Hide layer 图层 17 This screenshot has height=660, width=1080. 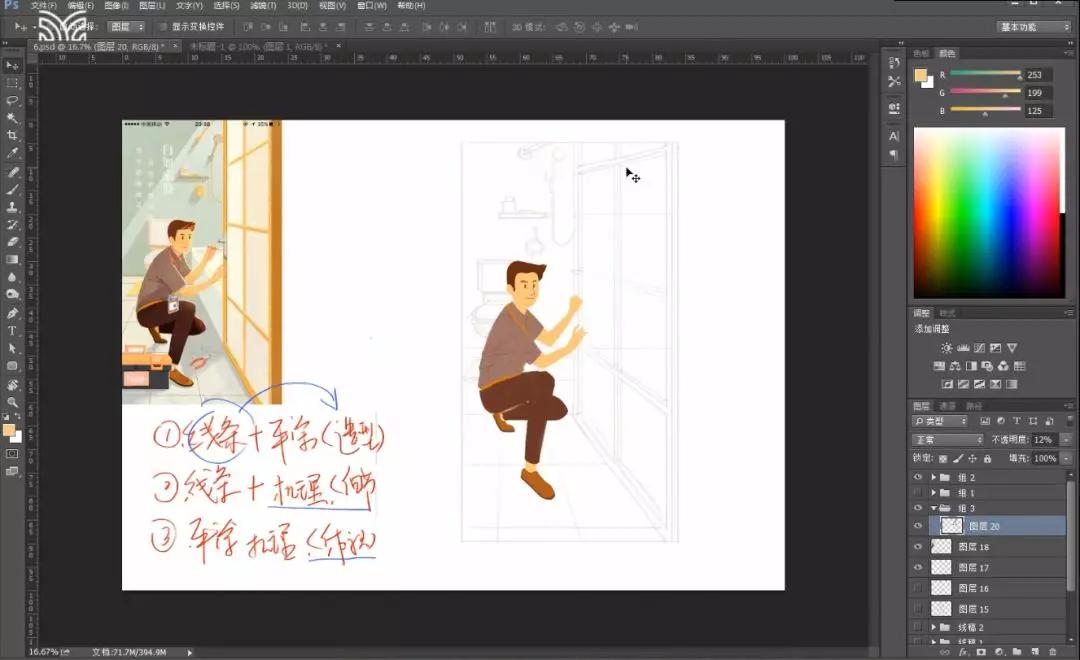point(917,568)
